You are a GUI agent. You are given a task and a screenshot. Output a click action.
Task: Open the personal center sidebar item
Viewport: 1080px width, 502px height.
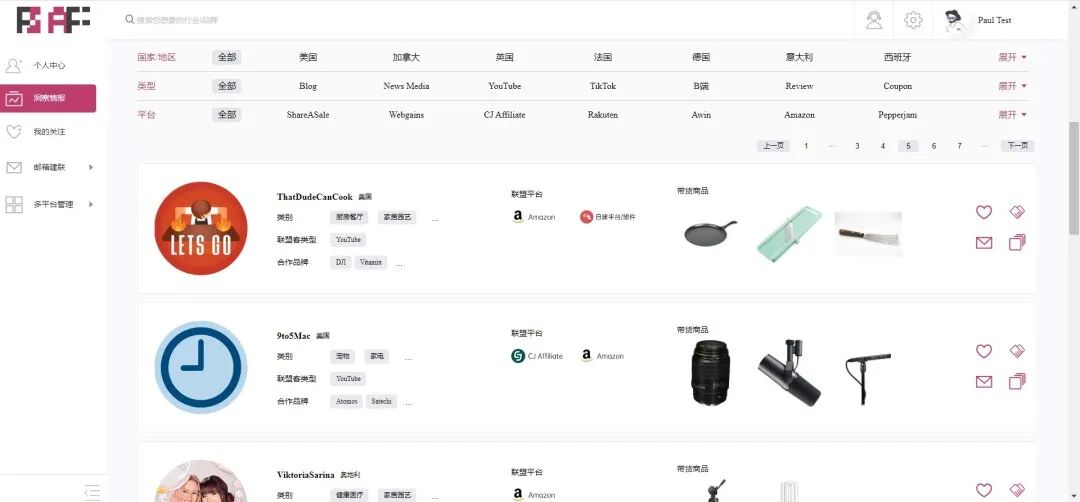point(48,65)
